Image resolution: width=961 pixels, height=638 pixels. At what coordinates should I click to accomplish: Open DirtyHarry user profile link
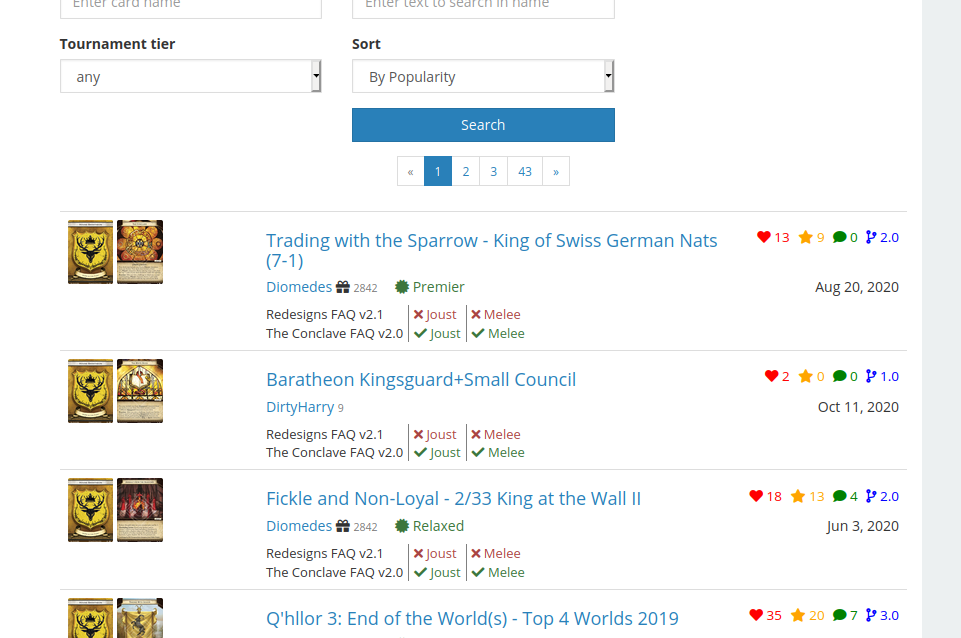click(300, 407)
